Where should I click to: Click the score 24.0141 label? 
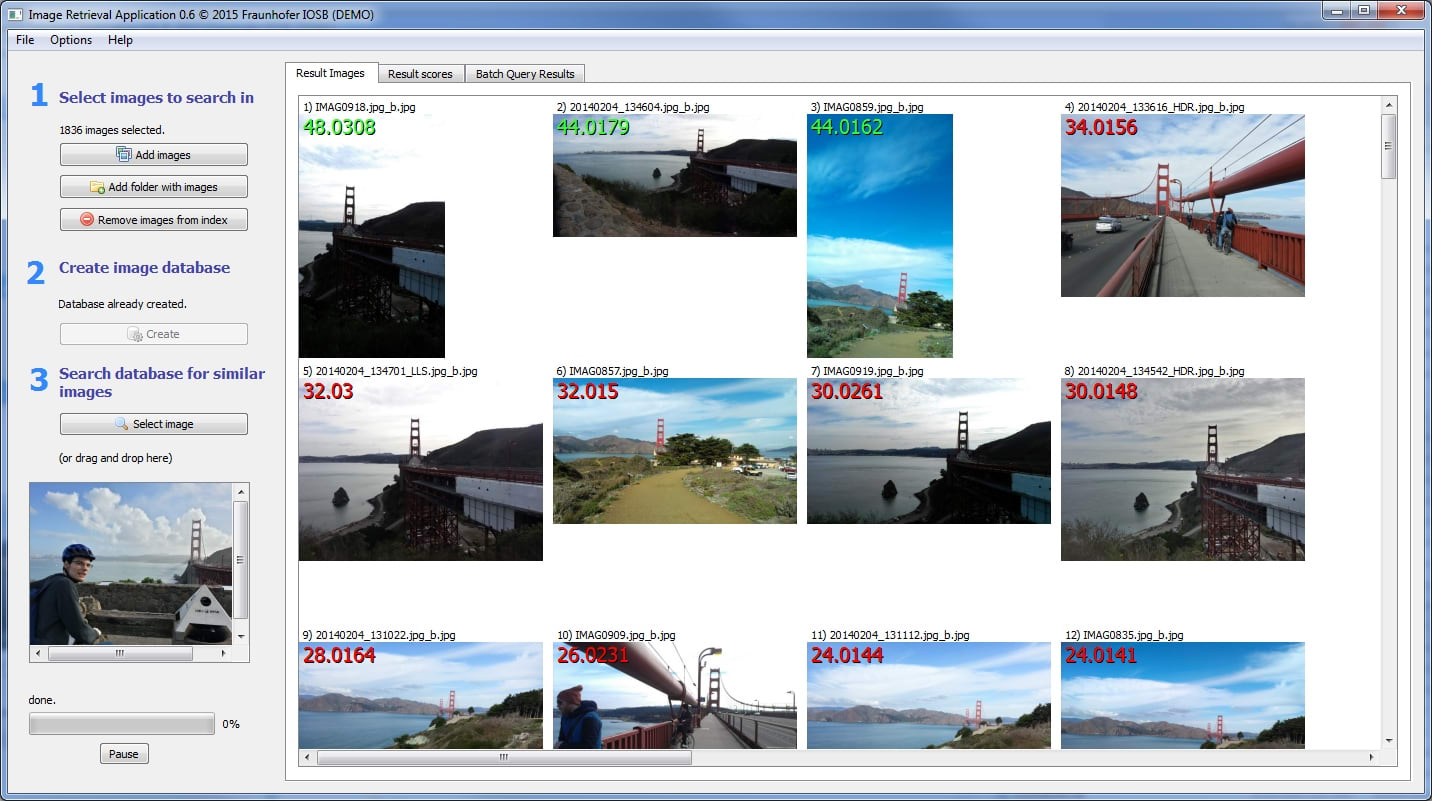pos(1101,655)
